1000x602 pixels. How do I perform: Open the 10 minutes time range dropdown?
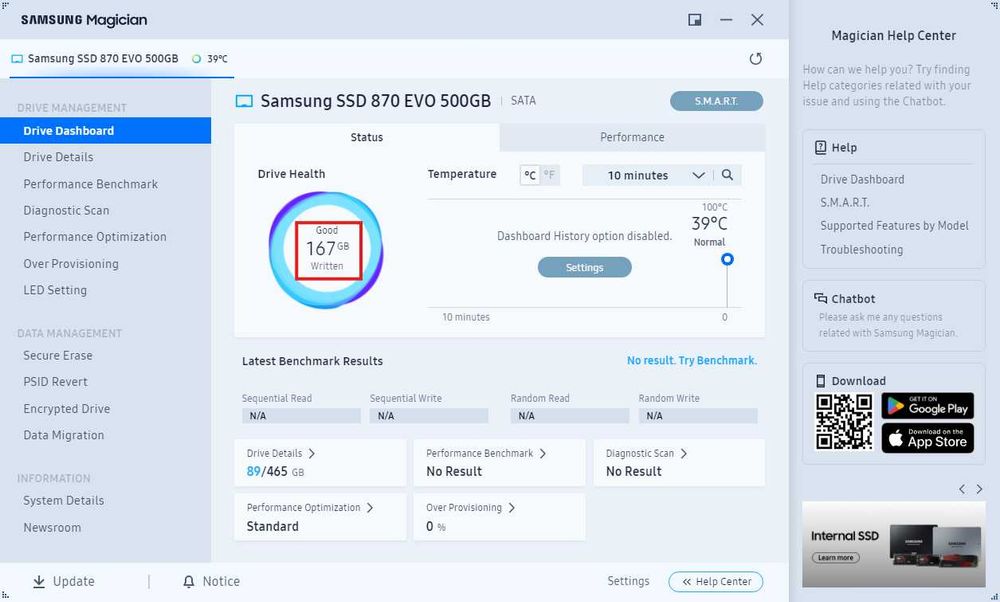click(648, 175)
